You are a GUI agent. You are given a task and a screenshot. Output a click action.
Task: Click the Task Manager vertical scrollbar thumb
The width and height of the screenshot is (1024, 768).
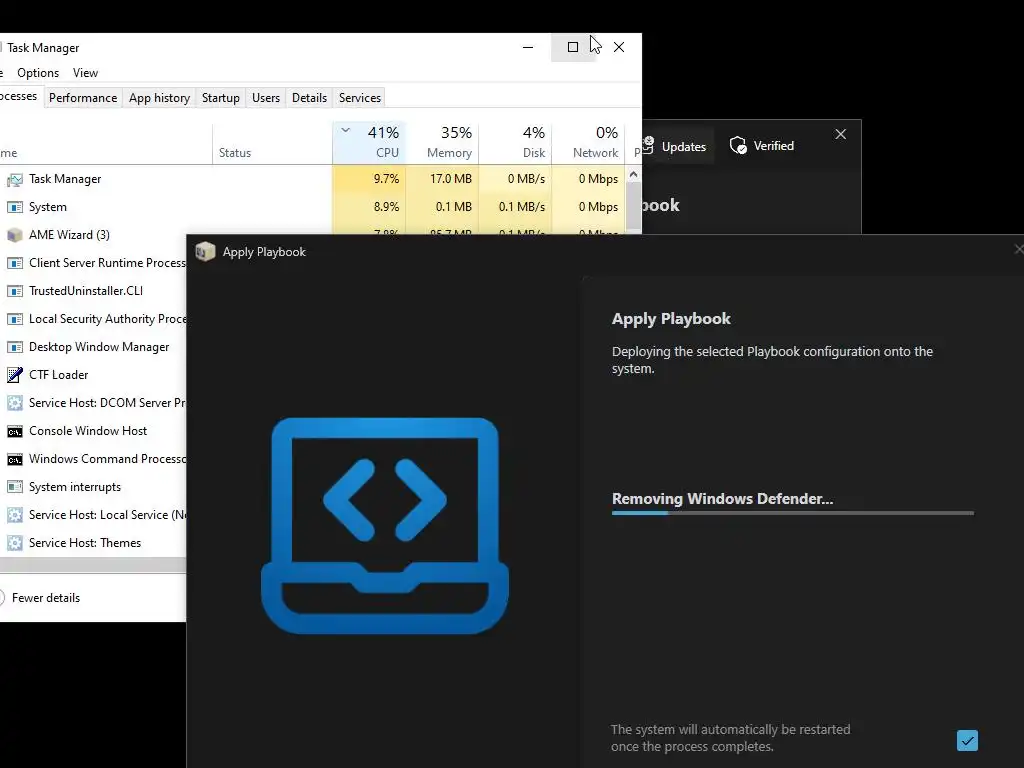(633, 206)
